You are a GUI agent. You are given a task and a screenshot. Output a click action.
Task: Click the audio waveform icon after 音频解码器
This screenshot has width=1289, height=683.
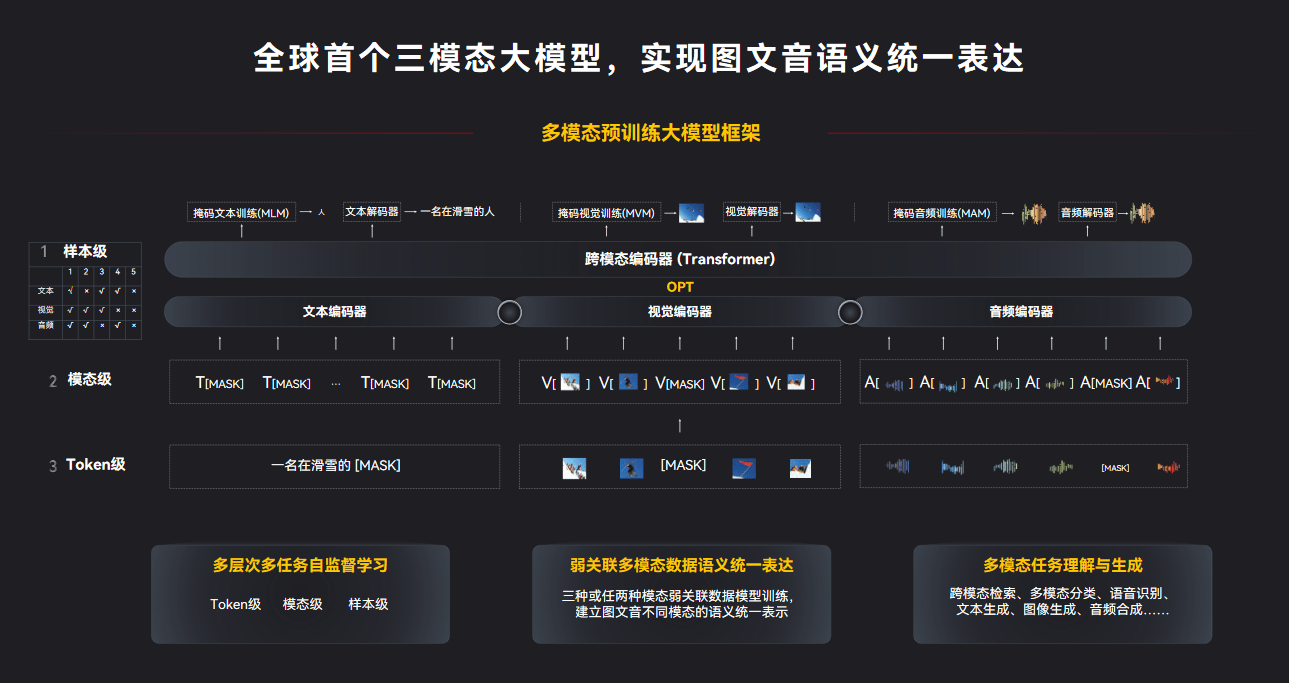pos(1140,212)
